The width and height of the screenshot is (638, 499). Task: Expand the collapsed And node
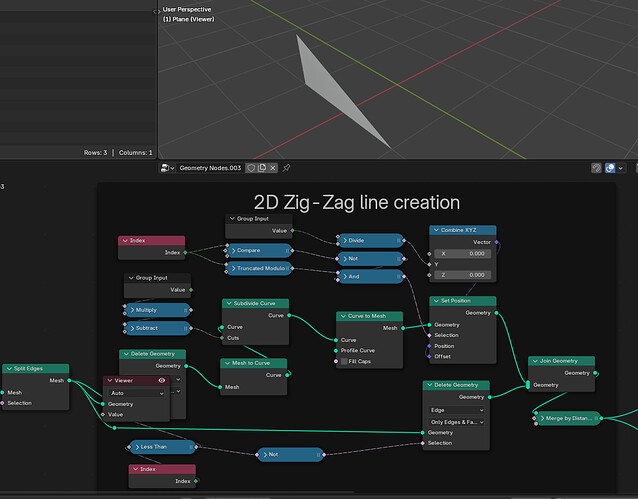(x=345, y=276)
